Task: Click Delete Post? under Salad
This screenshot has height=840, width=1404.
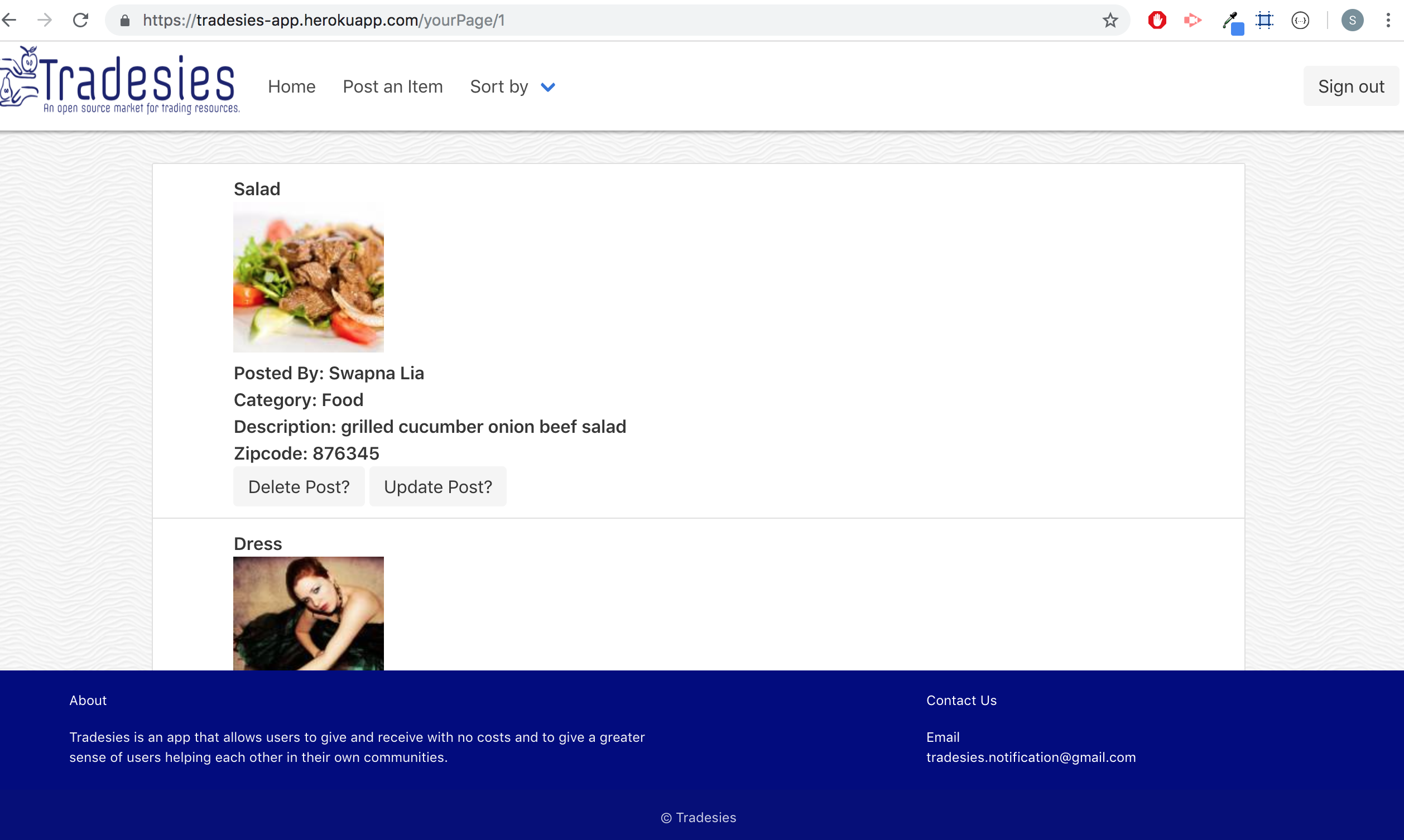Action: click(299, 487)
